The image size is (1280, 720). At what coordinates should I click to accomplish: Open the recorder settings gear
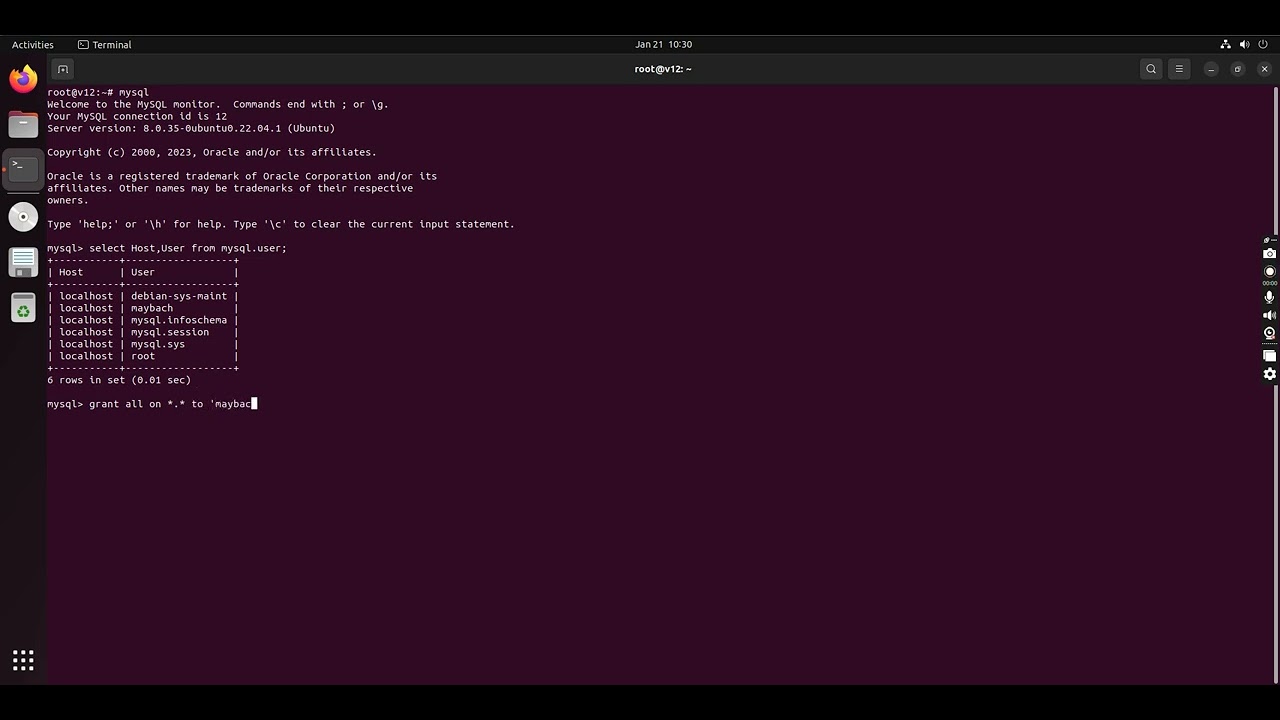[1270, 374]
